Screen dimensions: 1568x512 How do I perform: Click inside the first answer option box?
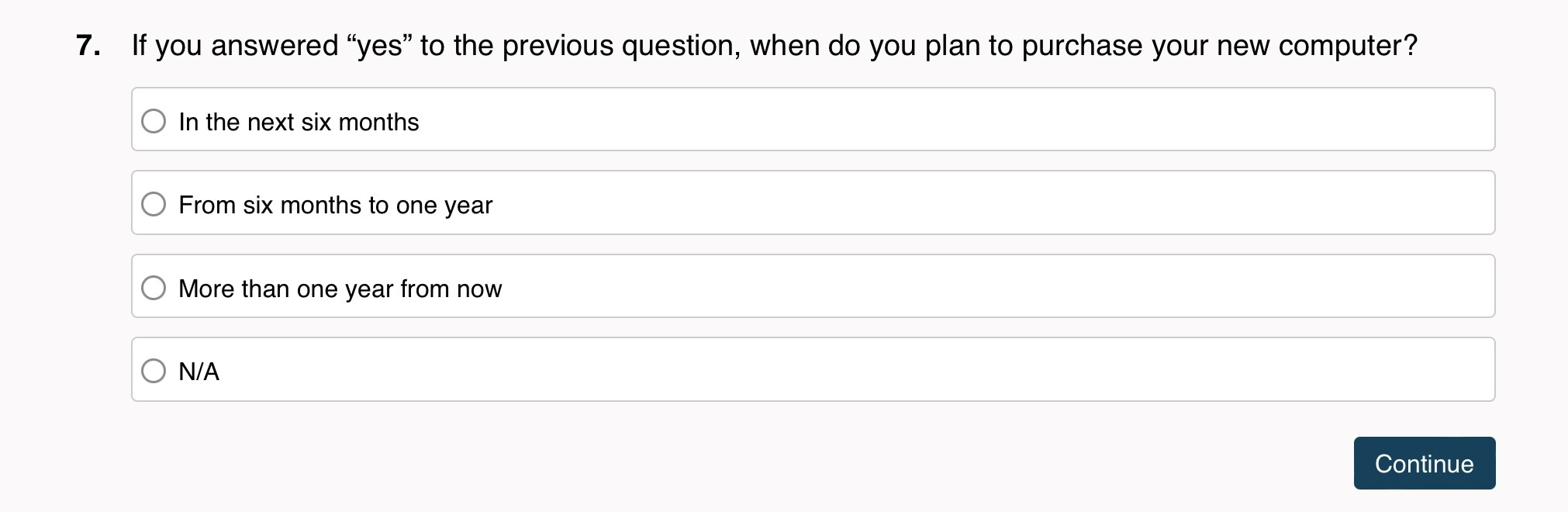[x=931, y=119]
